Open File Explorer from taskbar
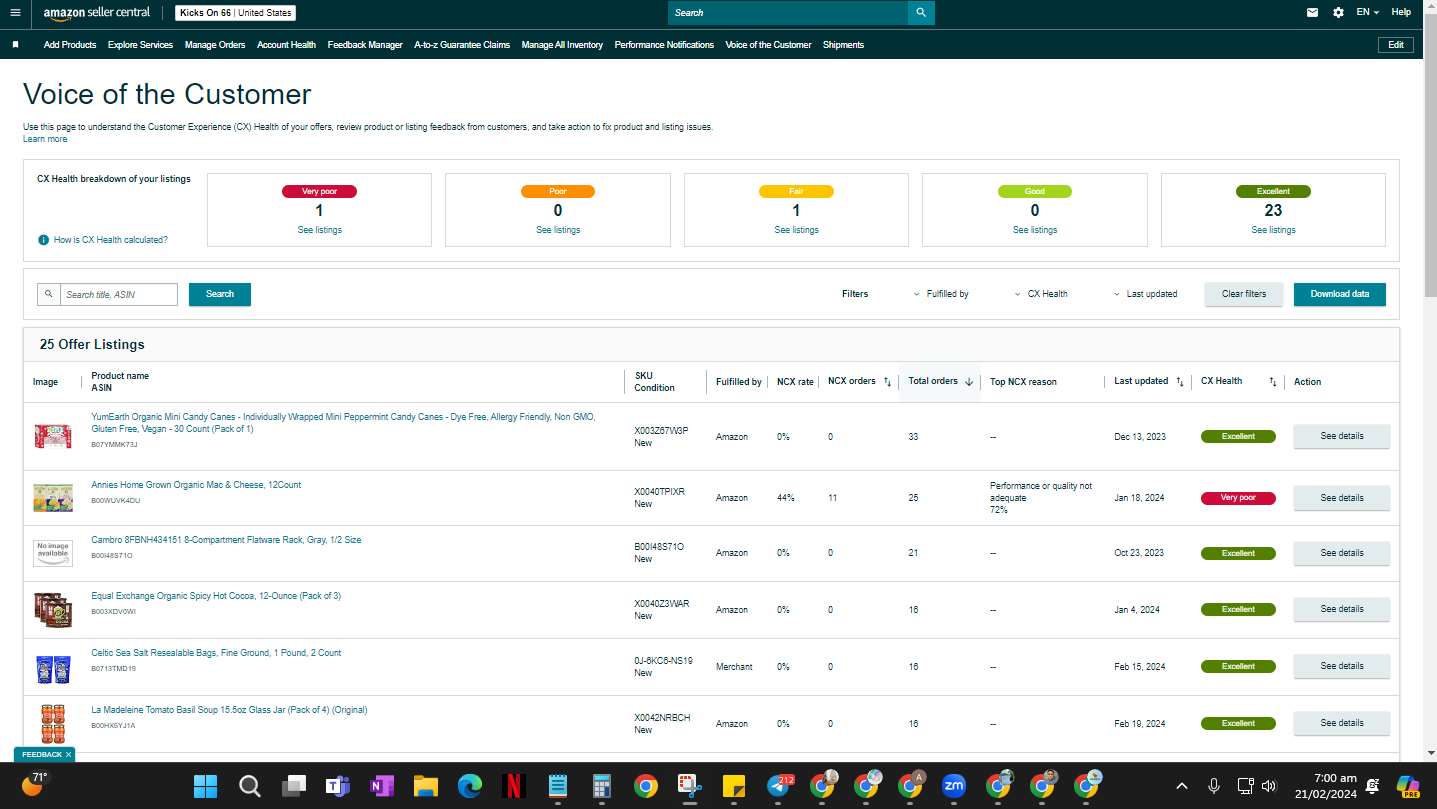The height and width of the screenshot is (809, 1437). 426,786
